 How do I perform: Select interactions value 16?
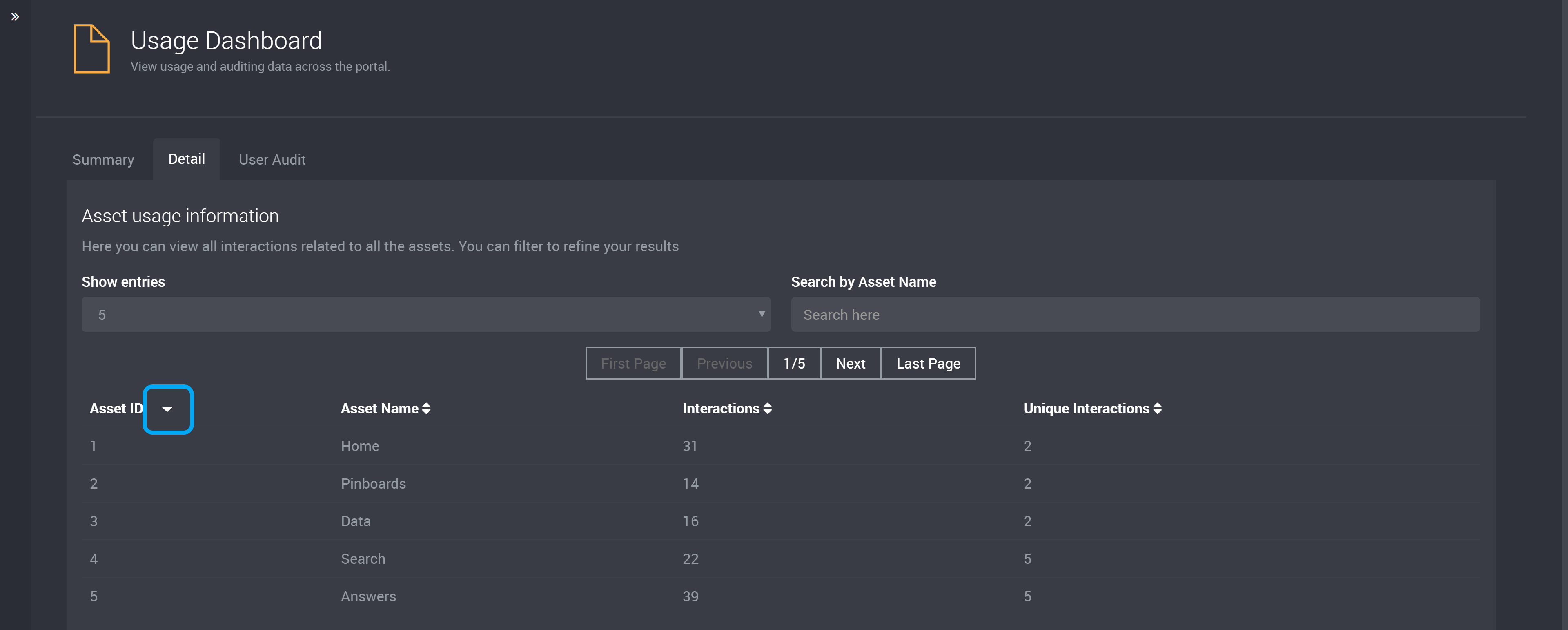coord(690,522)
